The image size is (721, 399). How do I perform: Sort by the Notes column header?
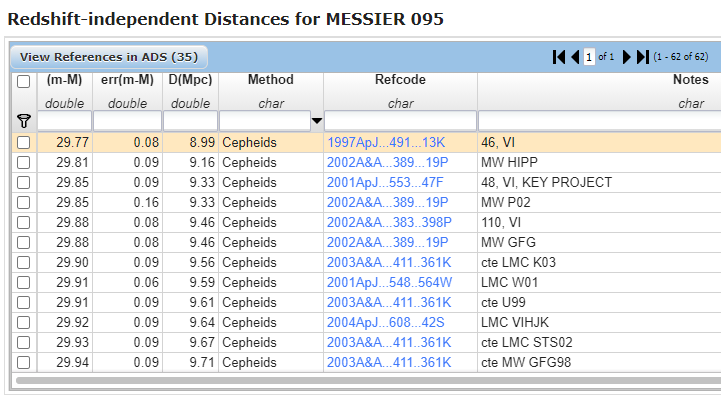[x=691, y=80]
